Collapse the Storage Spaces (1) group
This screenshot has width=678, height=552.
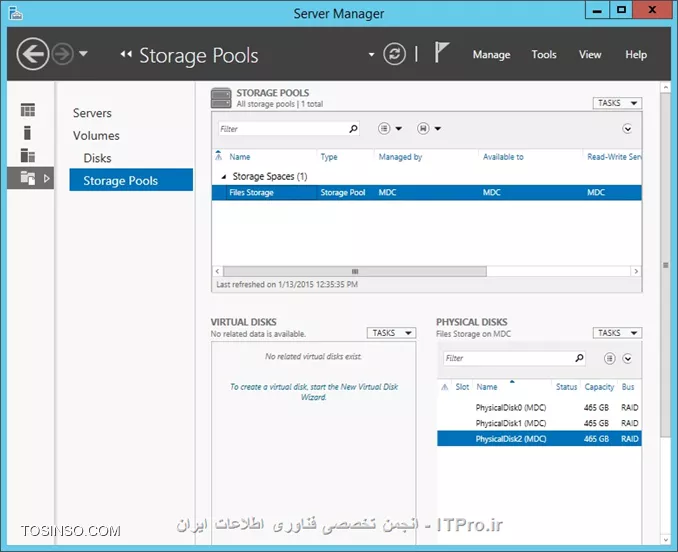pos(224,176)
